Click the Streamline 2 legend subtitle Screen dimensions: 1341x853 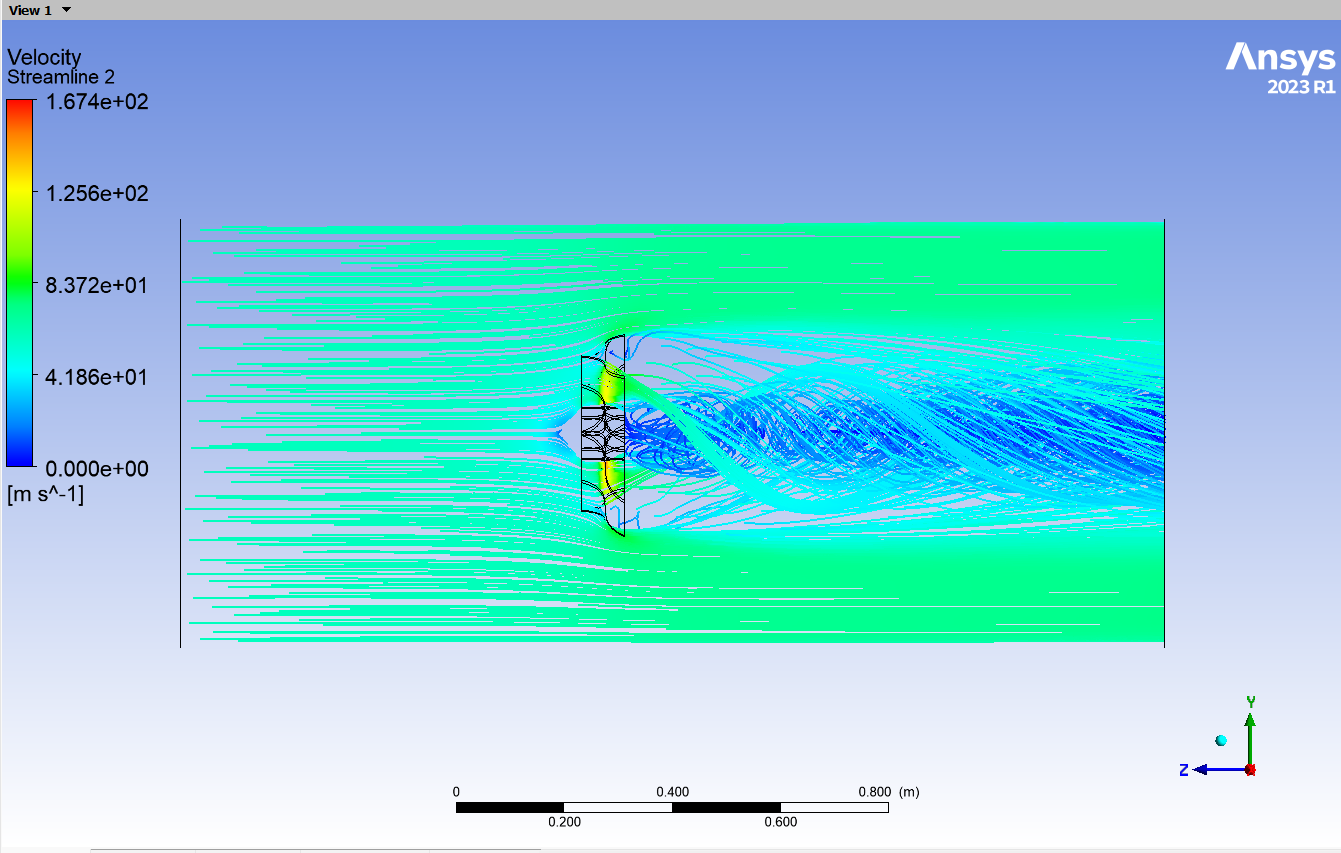tap(61, 77)
